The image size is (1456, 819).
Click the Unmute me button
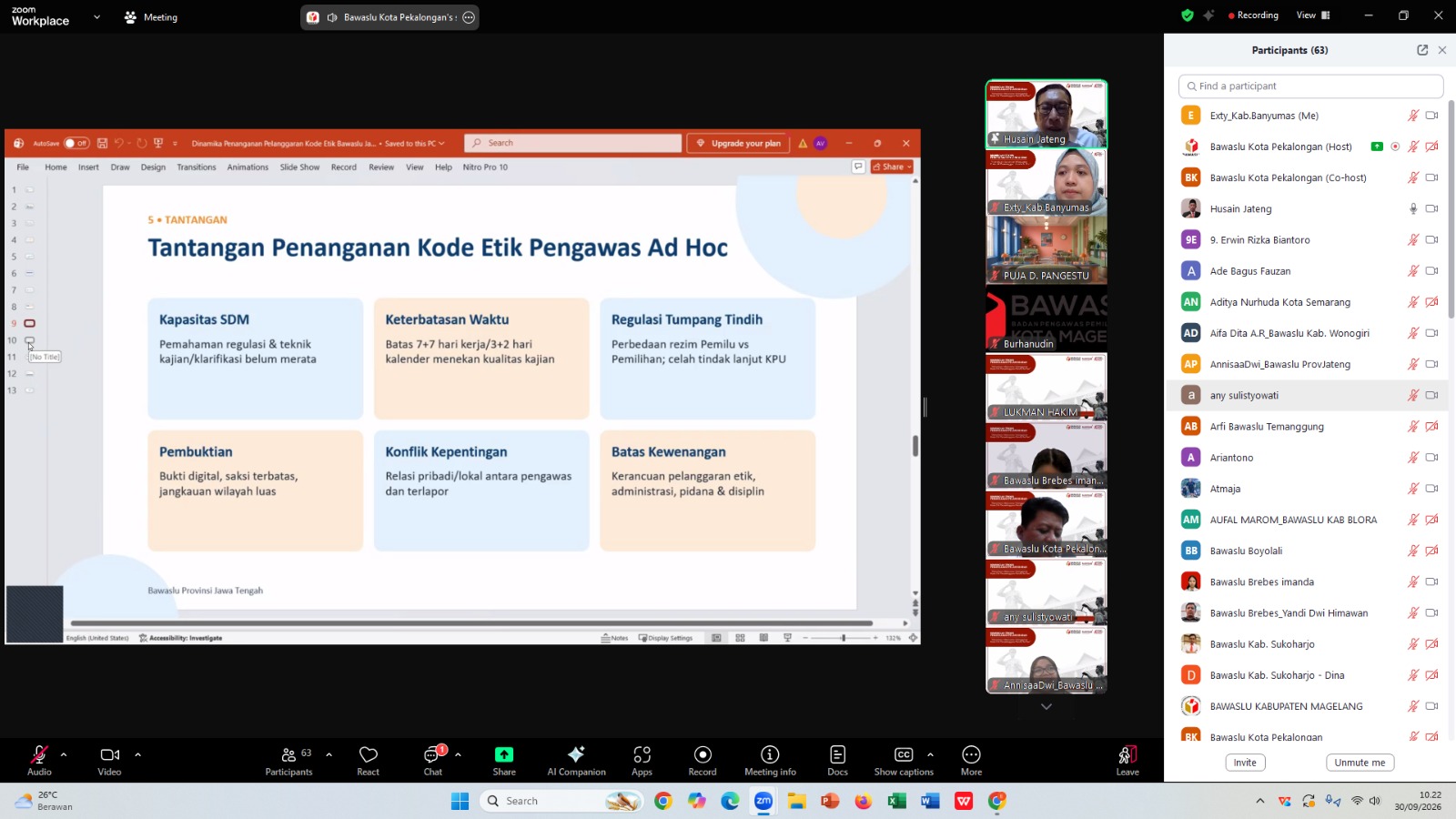click(1360, 763)
